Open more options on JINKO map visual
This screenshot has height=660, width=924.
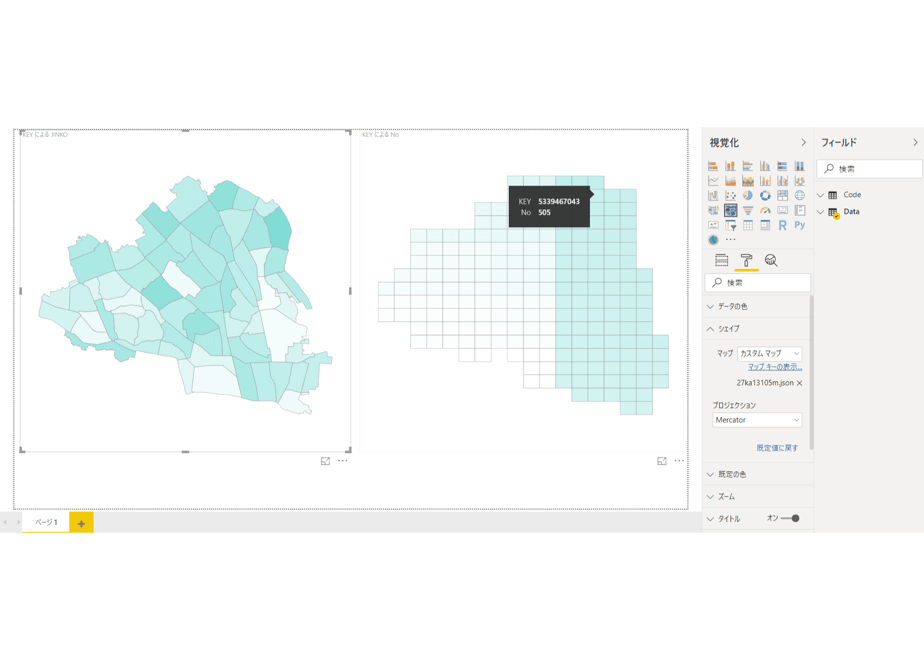343,461
